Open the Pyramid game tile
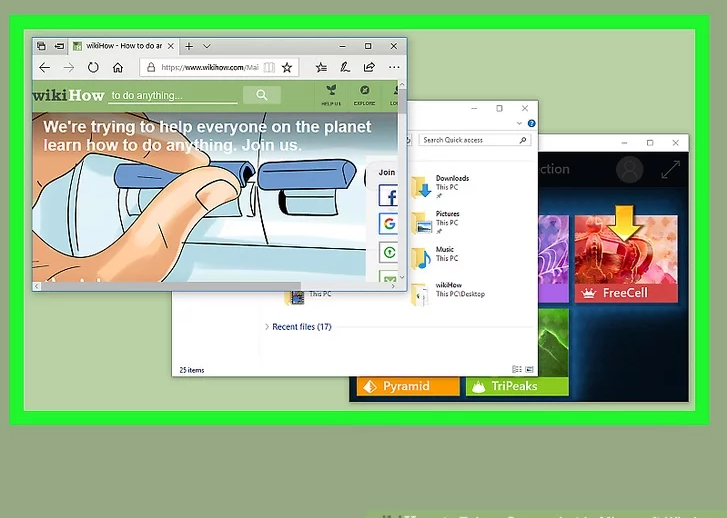Image resolution: width=727 pixels, height=518 pixels. coord(408,386)
